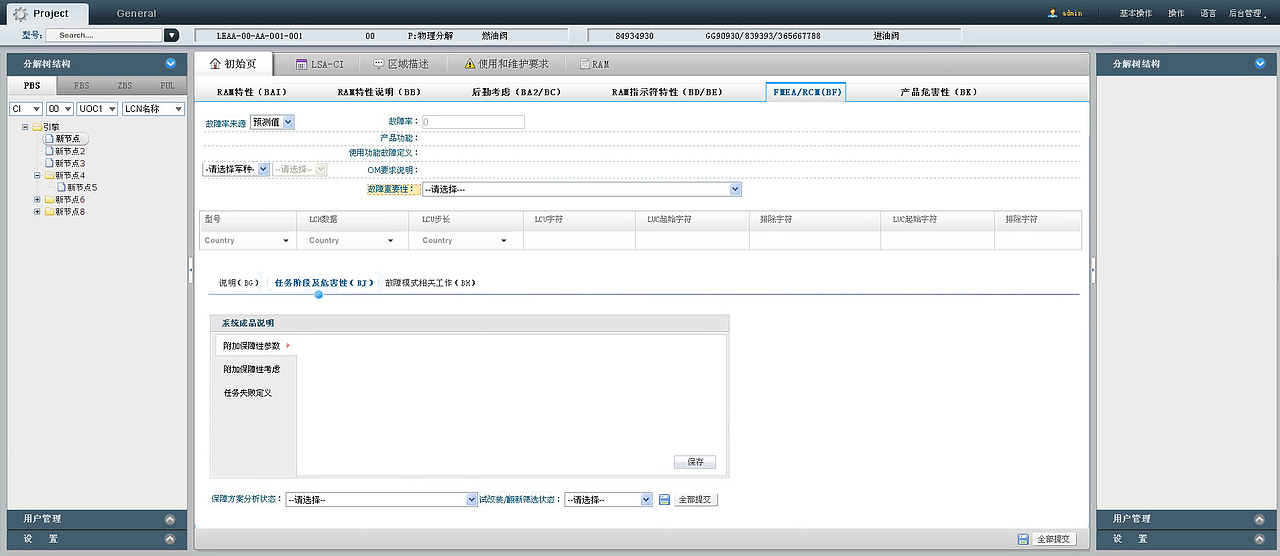1280x556 pixels.
Task: Expand the left 用户管理 section
Action: [170, 519]
